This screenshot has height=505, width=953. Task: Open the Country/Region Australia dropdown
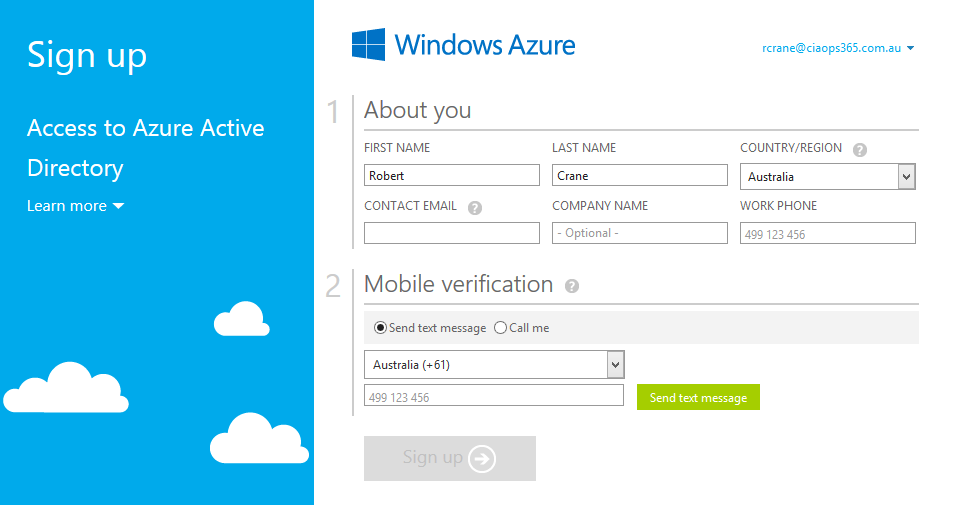[827, 177]
